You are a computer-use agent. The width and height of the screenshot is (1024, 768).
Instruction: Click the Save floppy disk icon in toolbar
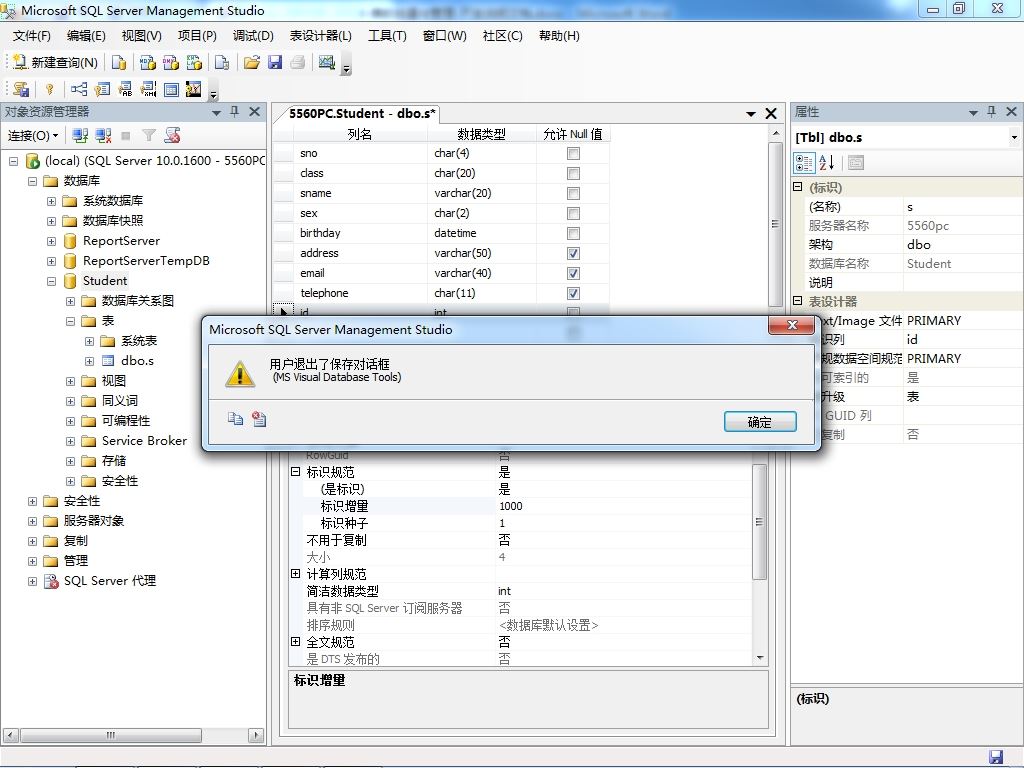[x=275, y=62]
